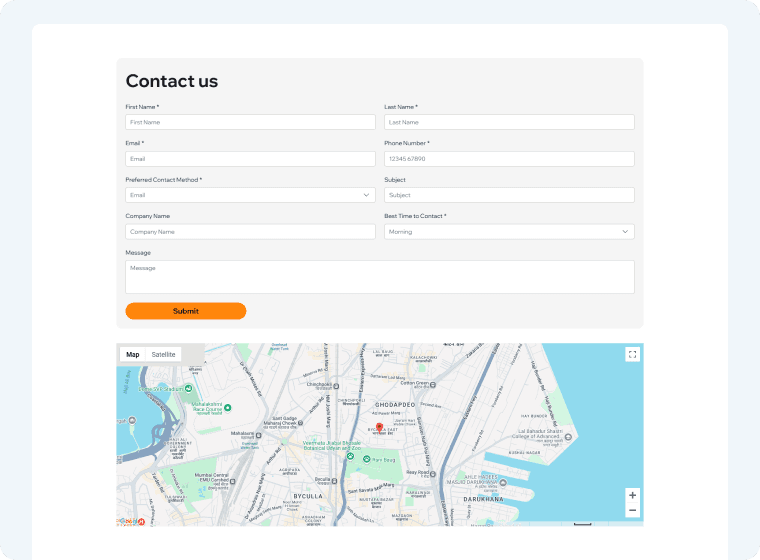Click the Cotton Green station marker
Image resolution: width=760 pixels, height=560 pixels.
(433, 385)
